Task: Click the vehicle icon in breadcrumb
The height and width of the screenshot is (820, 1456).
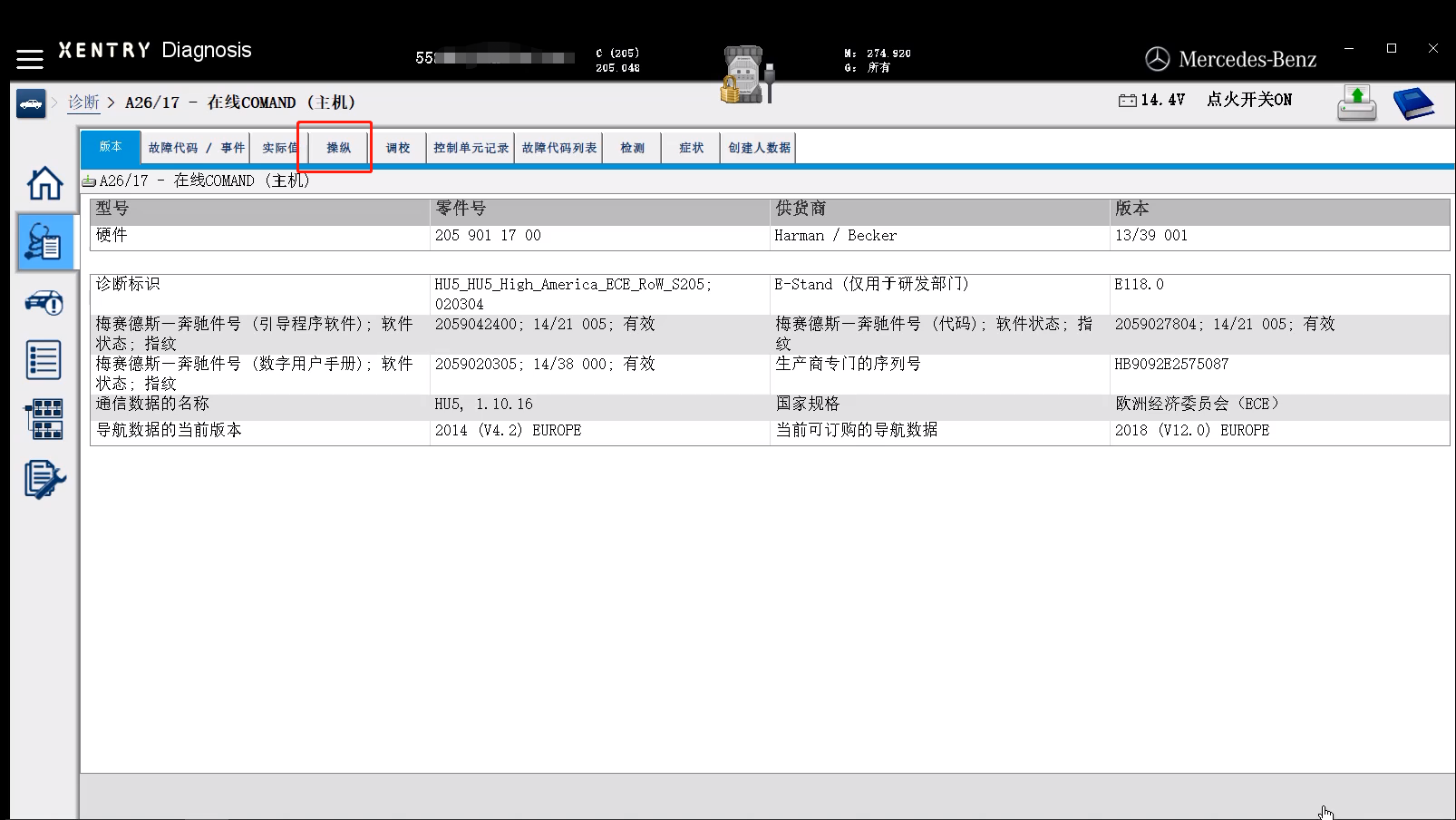Action: 31,103
